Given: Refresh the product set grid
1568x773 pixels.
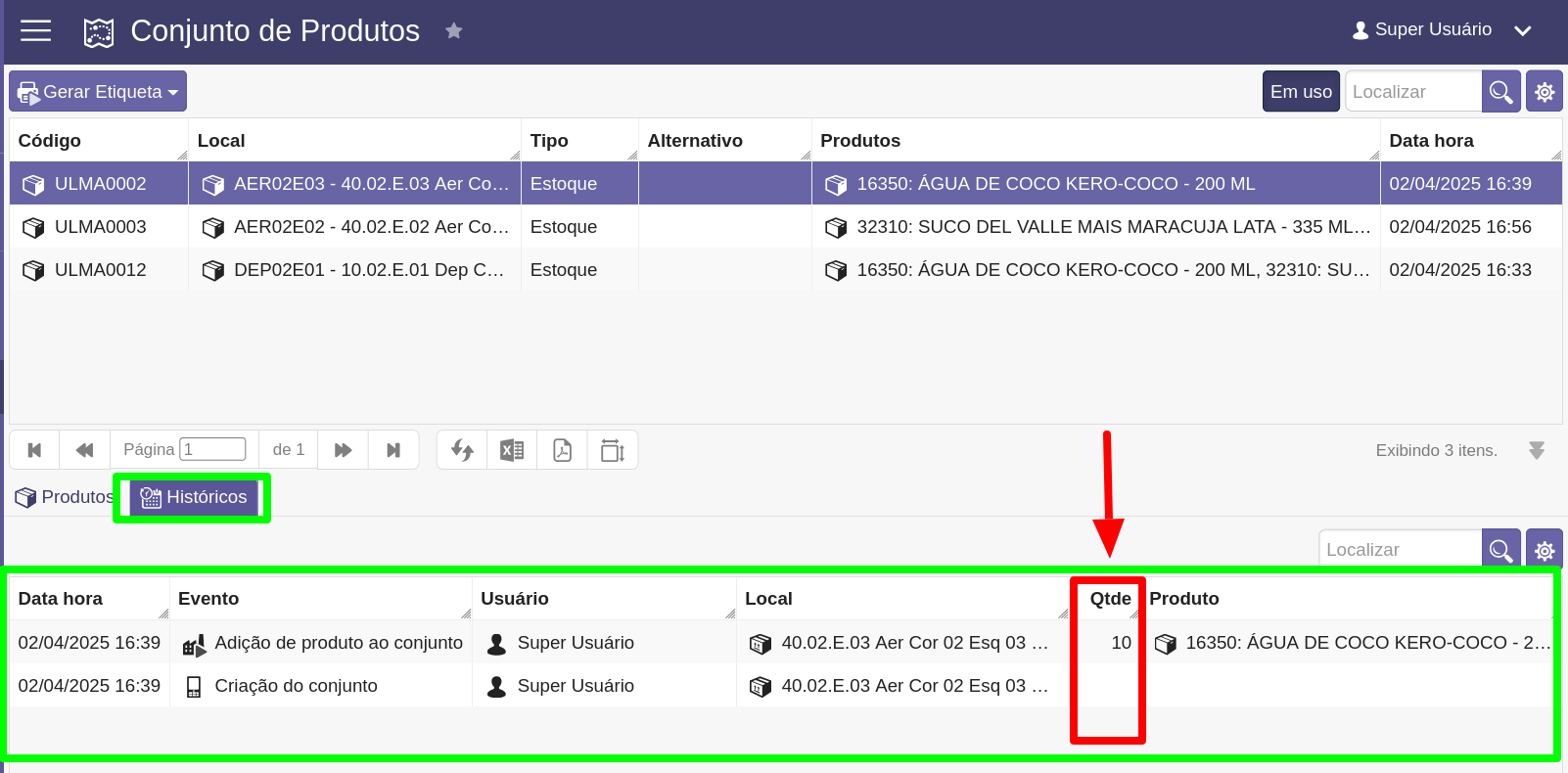Looking at the screenshot, I should pos(462,450).
